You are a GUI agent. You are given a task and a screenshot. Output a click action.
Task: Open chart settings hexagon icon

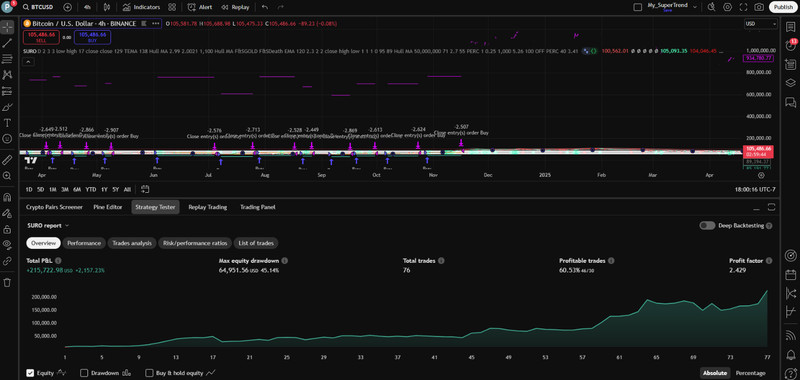pyautogui.click(x=728, y=7)
